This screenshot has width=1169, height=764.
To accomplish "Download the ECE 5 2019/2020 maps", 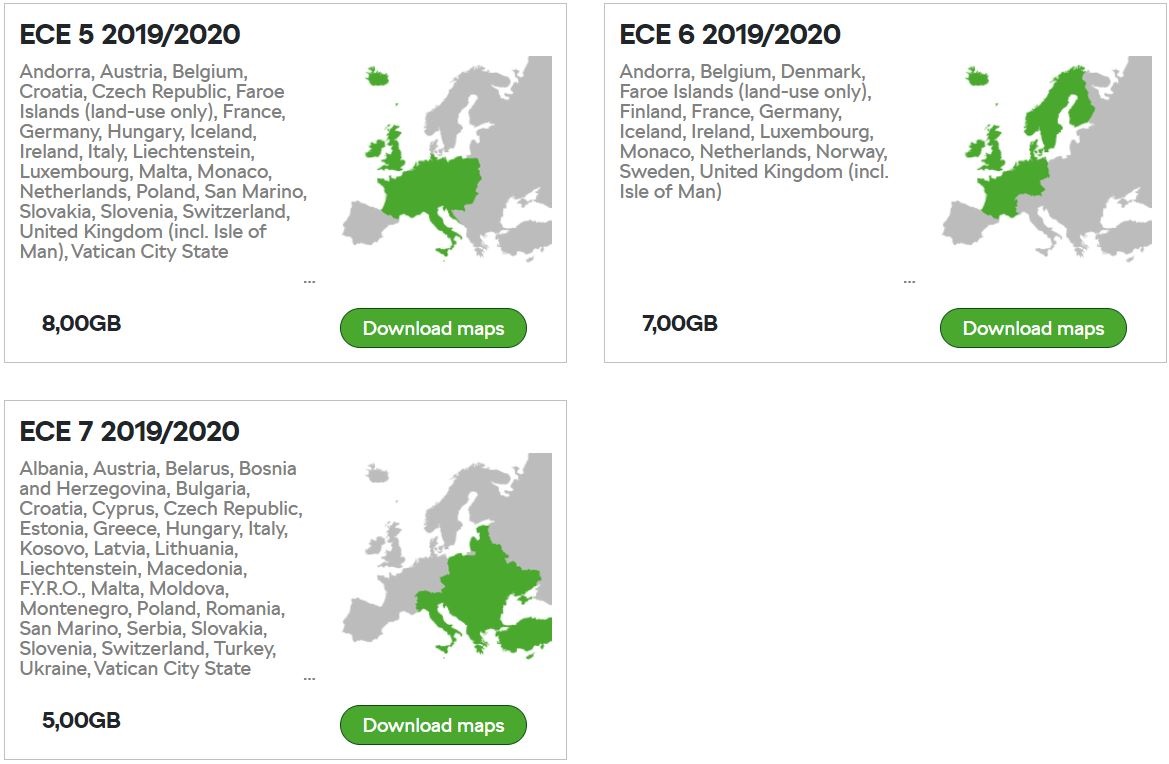I will click(x=433, y=328).
